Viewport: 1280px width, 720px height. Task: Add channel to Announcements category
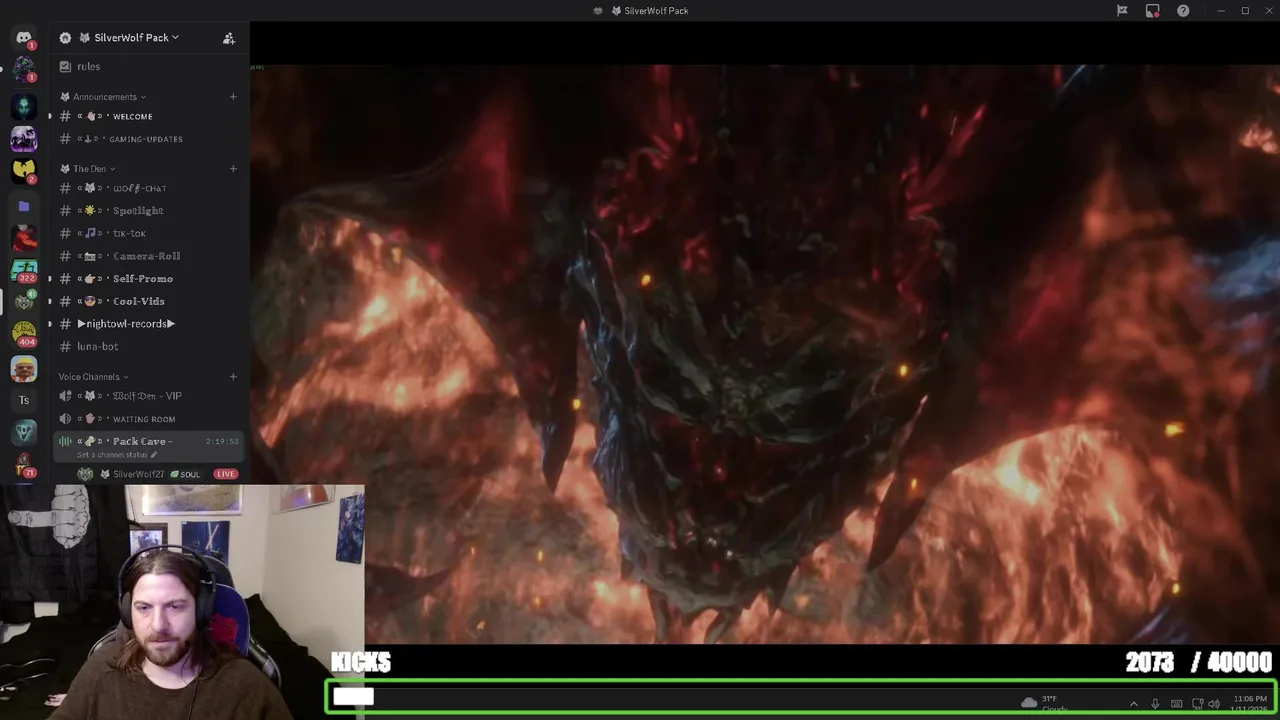[233, 97]
